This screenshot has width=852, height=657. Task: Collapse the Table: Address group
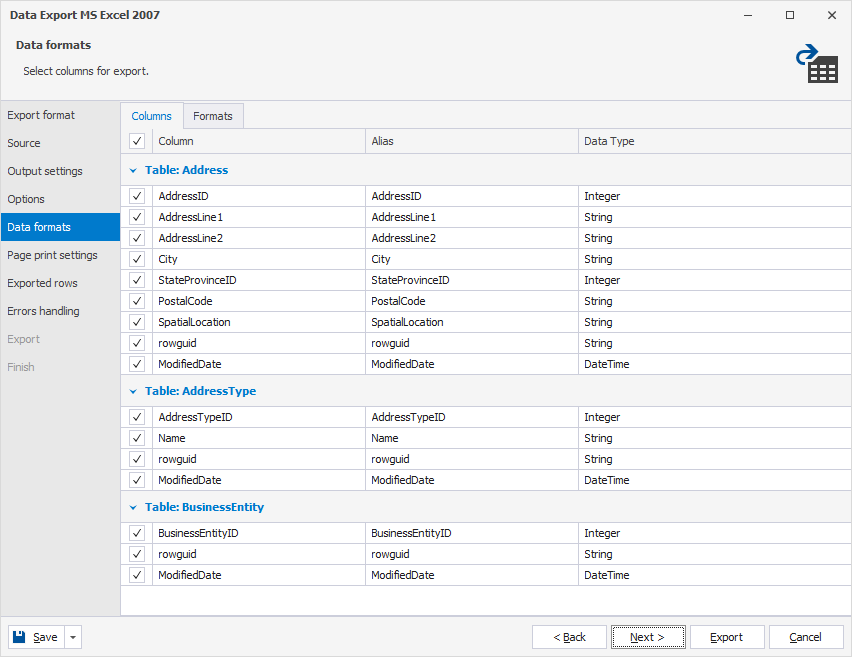(x=133, y=171)
